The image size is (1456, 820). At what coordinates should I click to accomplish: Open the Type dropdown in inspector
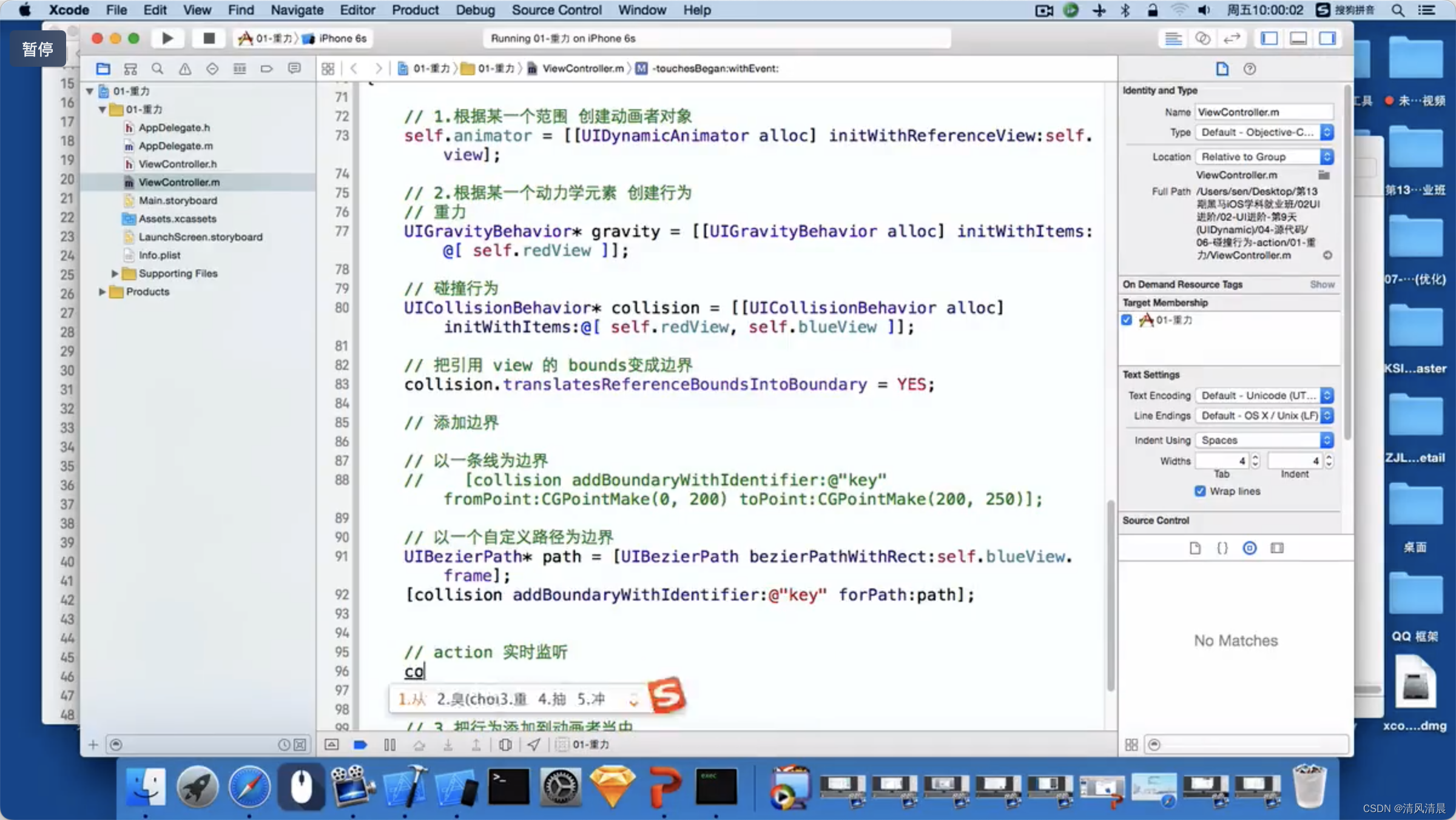(x=1264, y=132)
